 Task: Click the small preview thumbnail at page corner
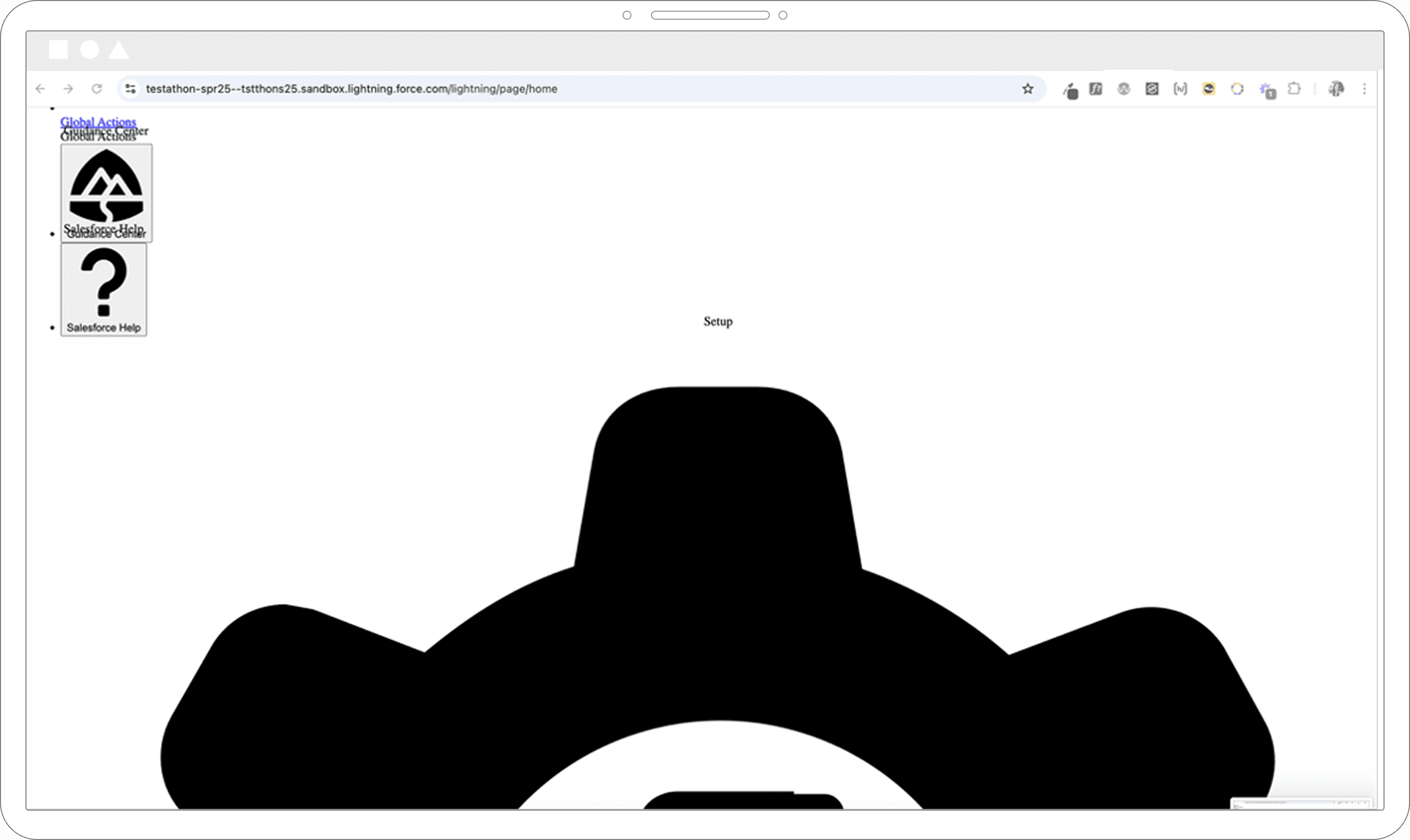pyautogui.click(x=1301, y=803)
